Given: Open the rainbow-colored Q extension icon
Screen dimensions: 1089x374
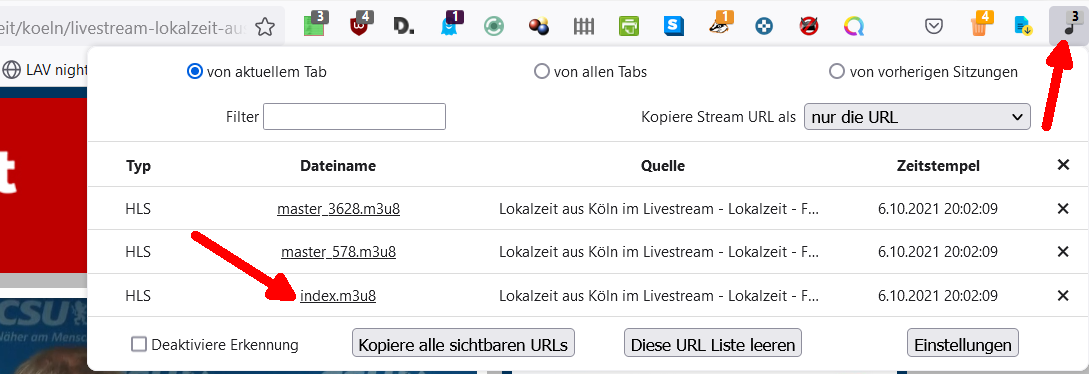Looking at the screenshot, I should [854, 27].
